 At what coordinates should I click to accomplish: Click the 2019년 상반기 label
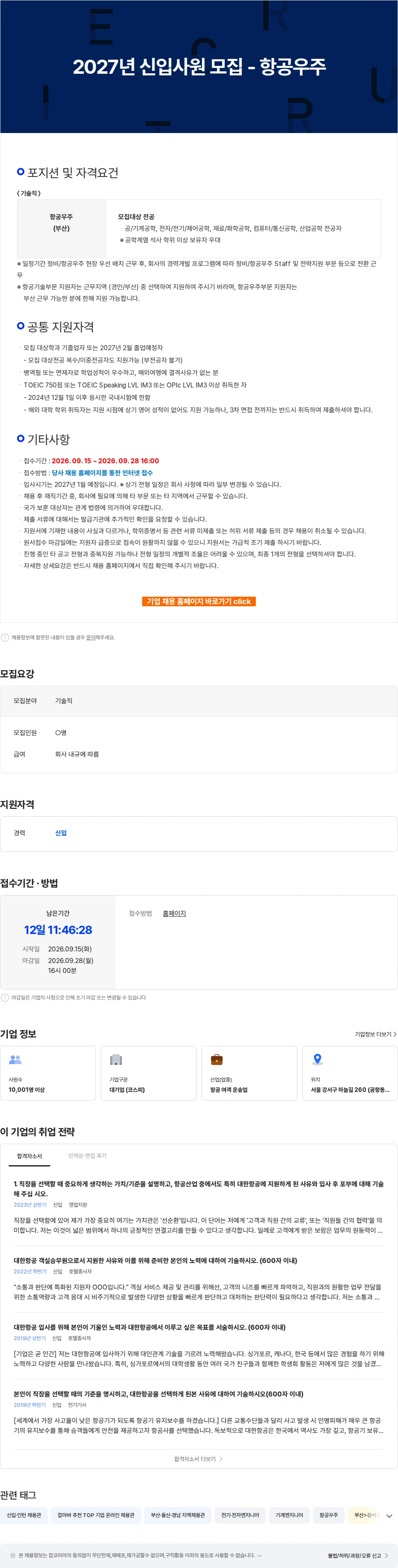click(30, 1338)
